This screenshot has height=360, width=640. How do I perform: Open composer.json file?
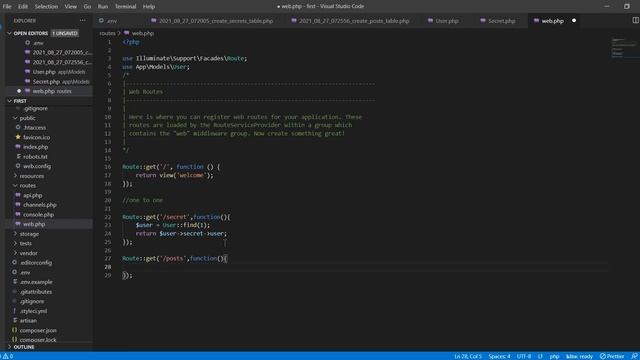pos(38,330)
